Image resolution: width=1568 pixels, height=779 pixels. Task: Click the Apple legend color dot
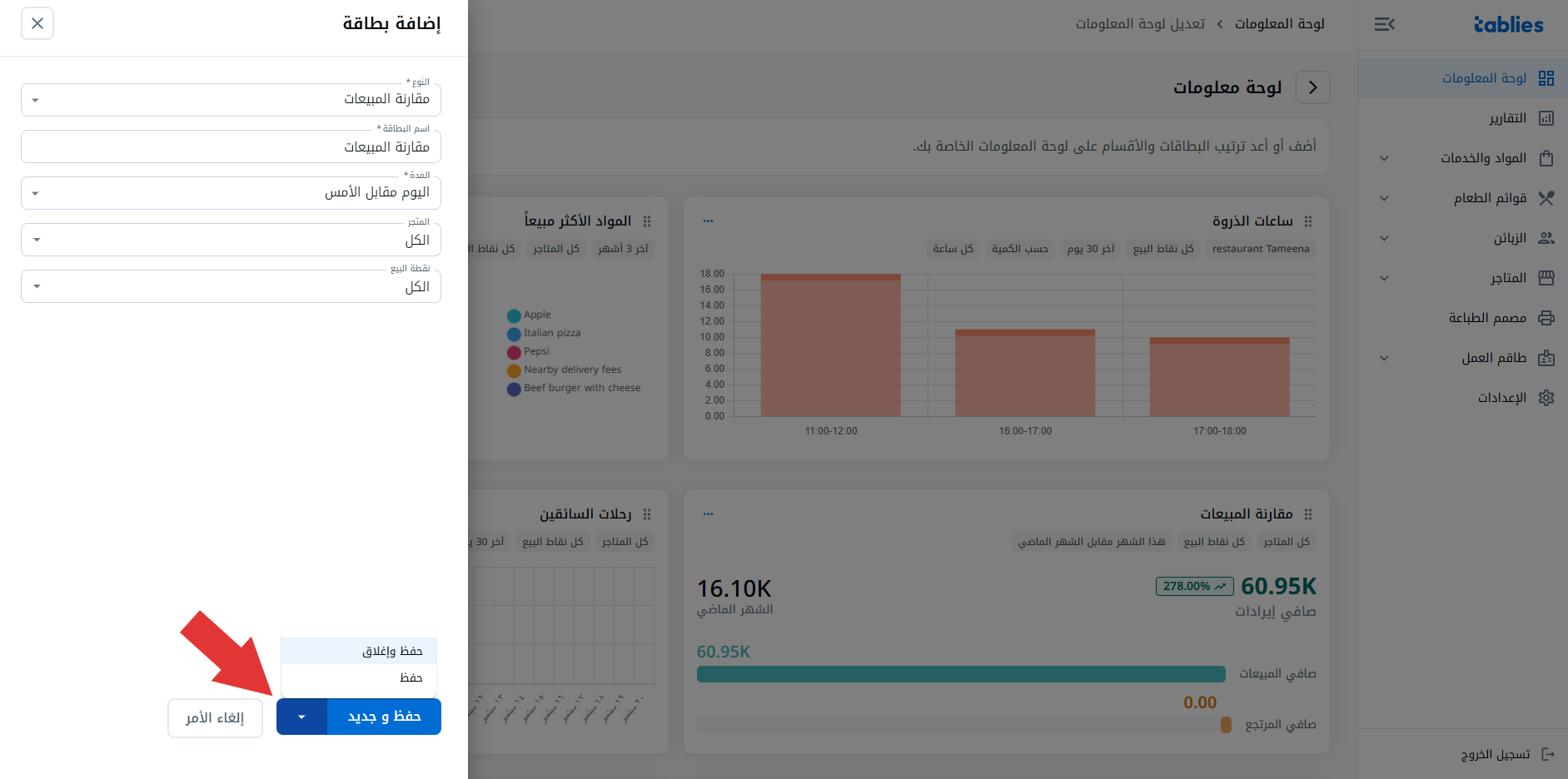pyautogui.click(x=514, y=315)
